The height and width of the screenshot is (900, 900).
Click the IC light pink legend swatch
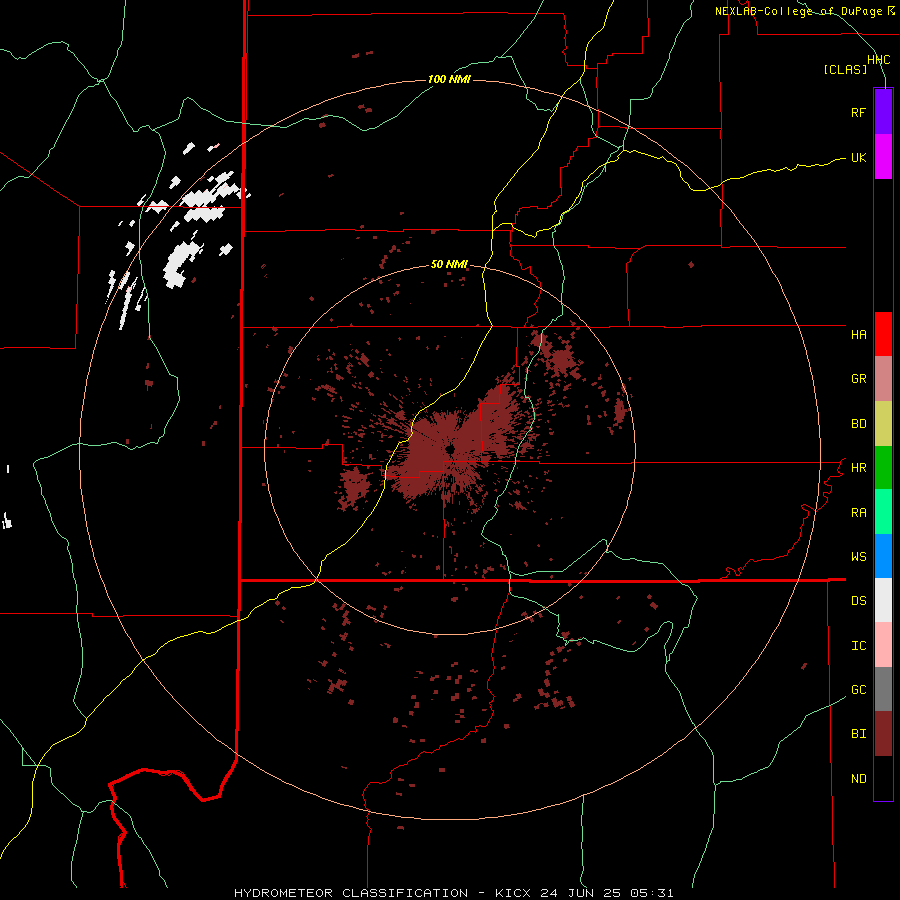pos(883,645)
